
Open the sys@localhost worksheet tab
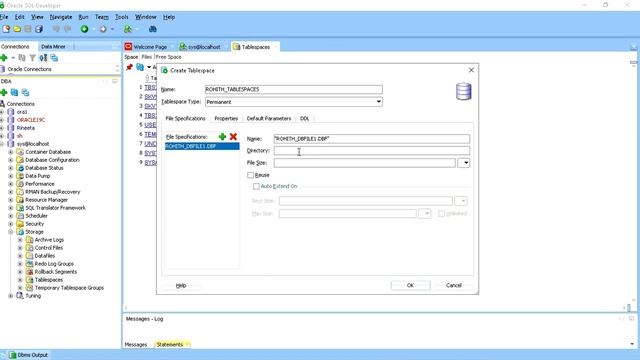204,47
